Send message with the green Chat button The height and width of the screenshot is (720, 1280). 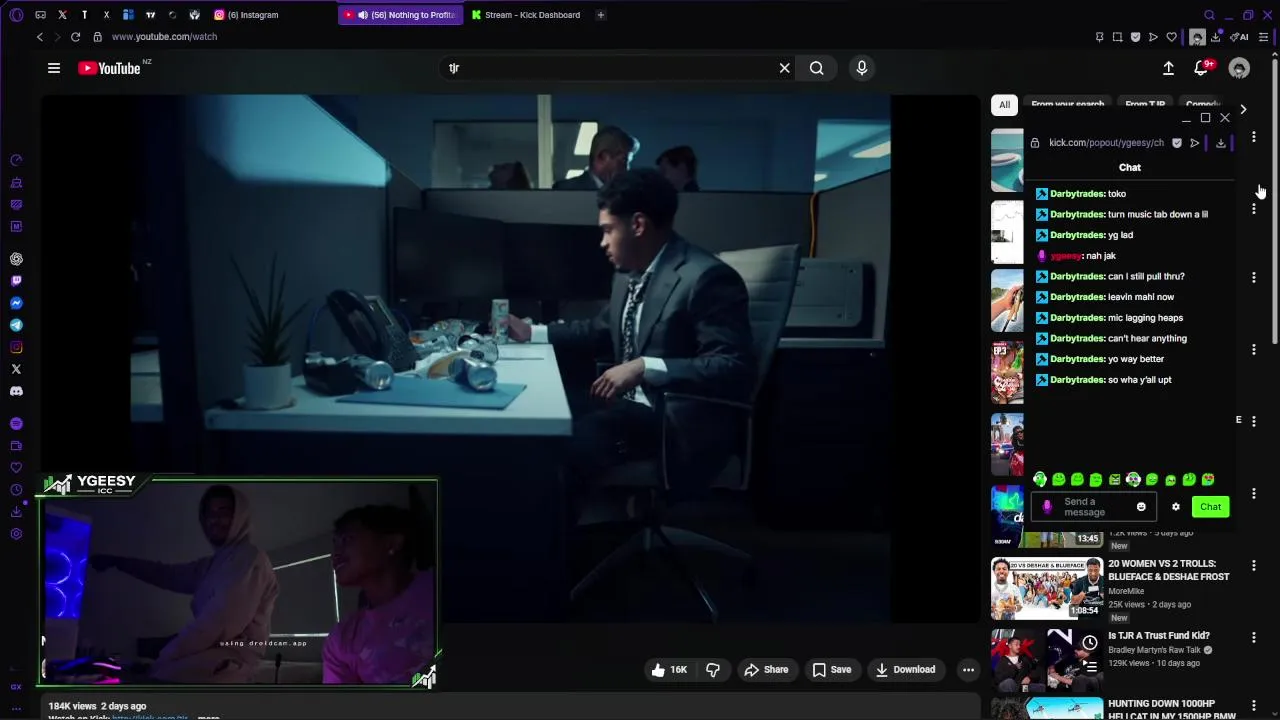coord(1210,507)
